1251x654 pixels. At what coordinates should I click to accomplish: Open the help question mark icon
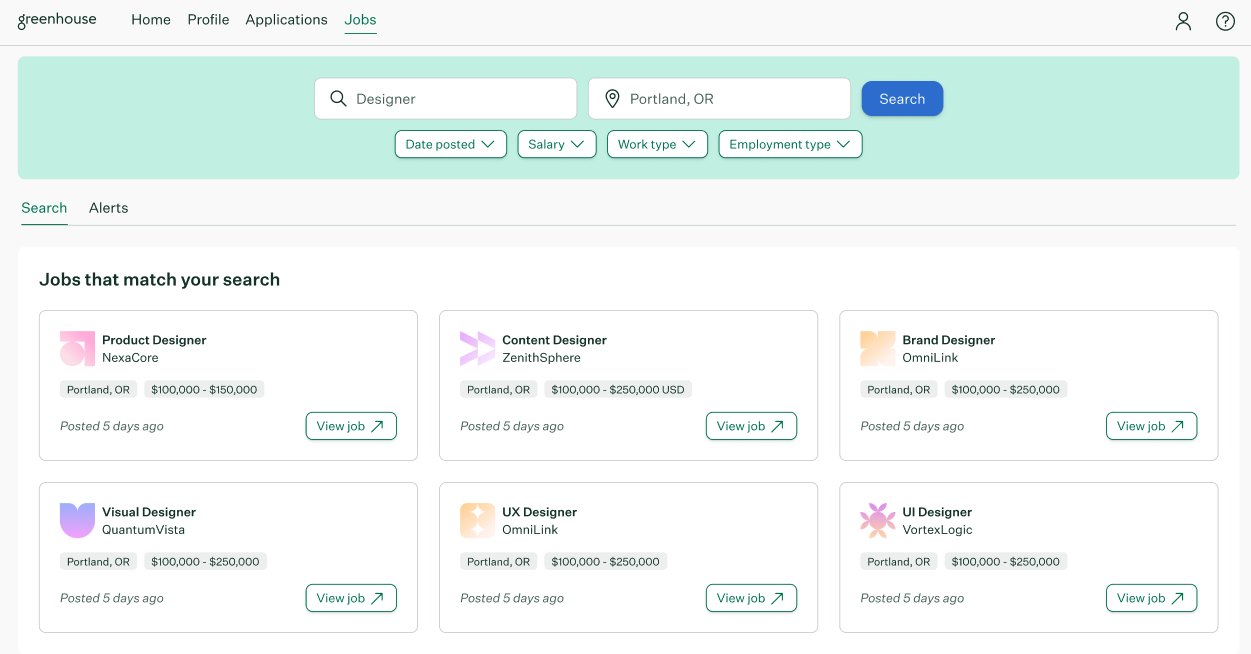coord(1225,21)
